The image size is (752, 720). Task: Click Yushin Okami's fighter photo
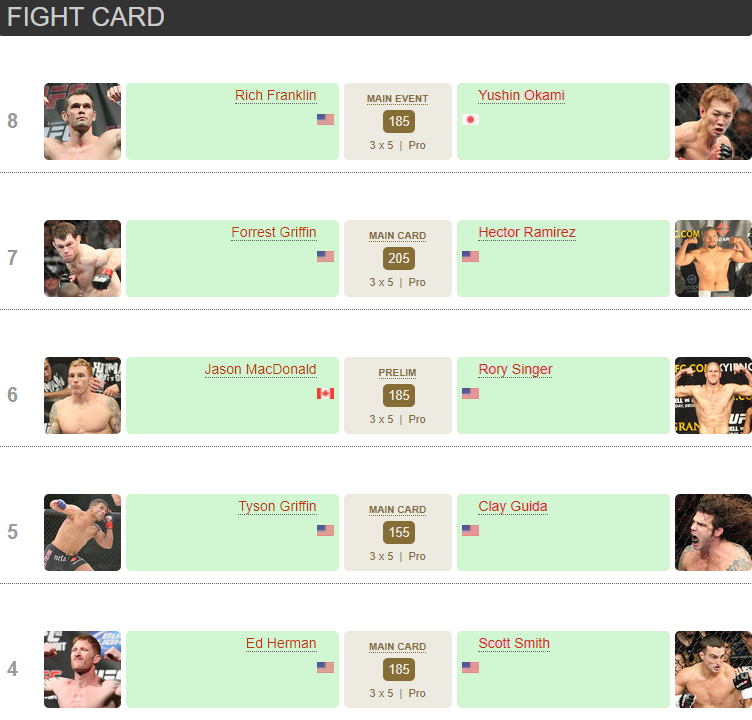pyautogui.click(x=713, y=121)
